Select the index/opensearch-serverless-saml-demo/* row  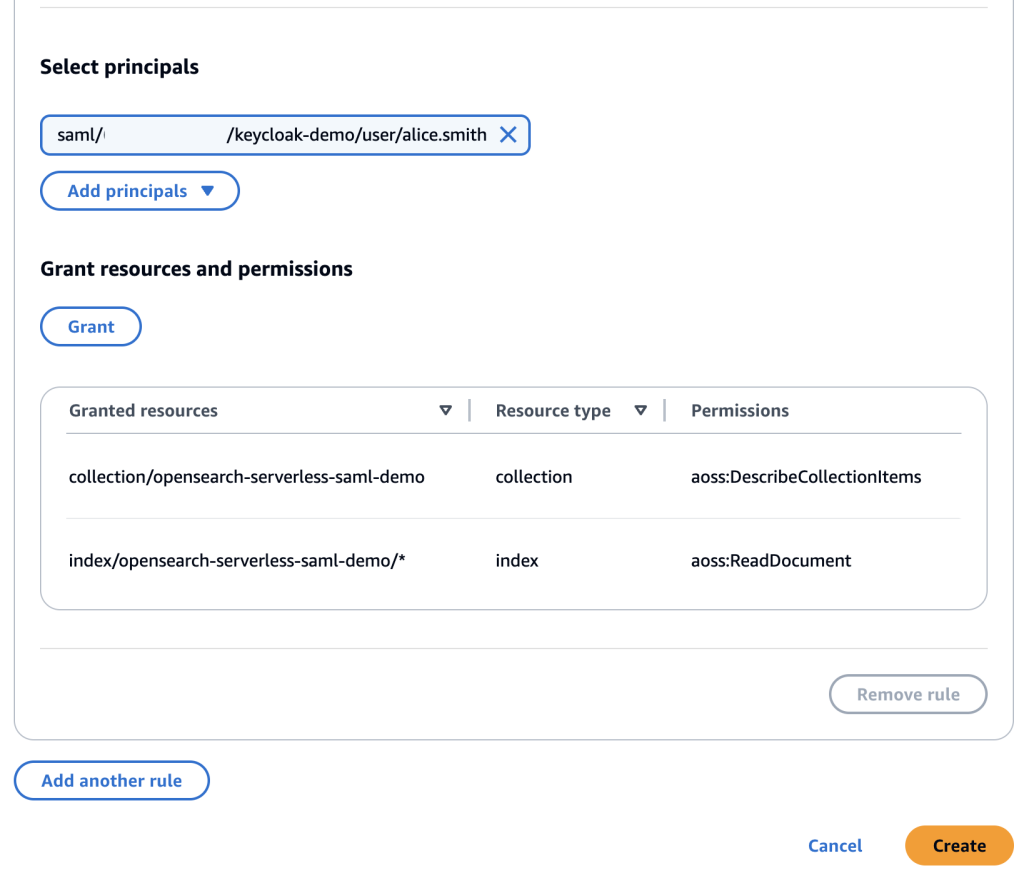coord(237,561)
